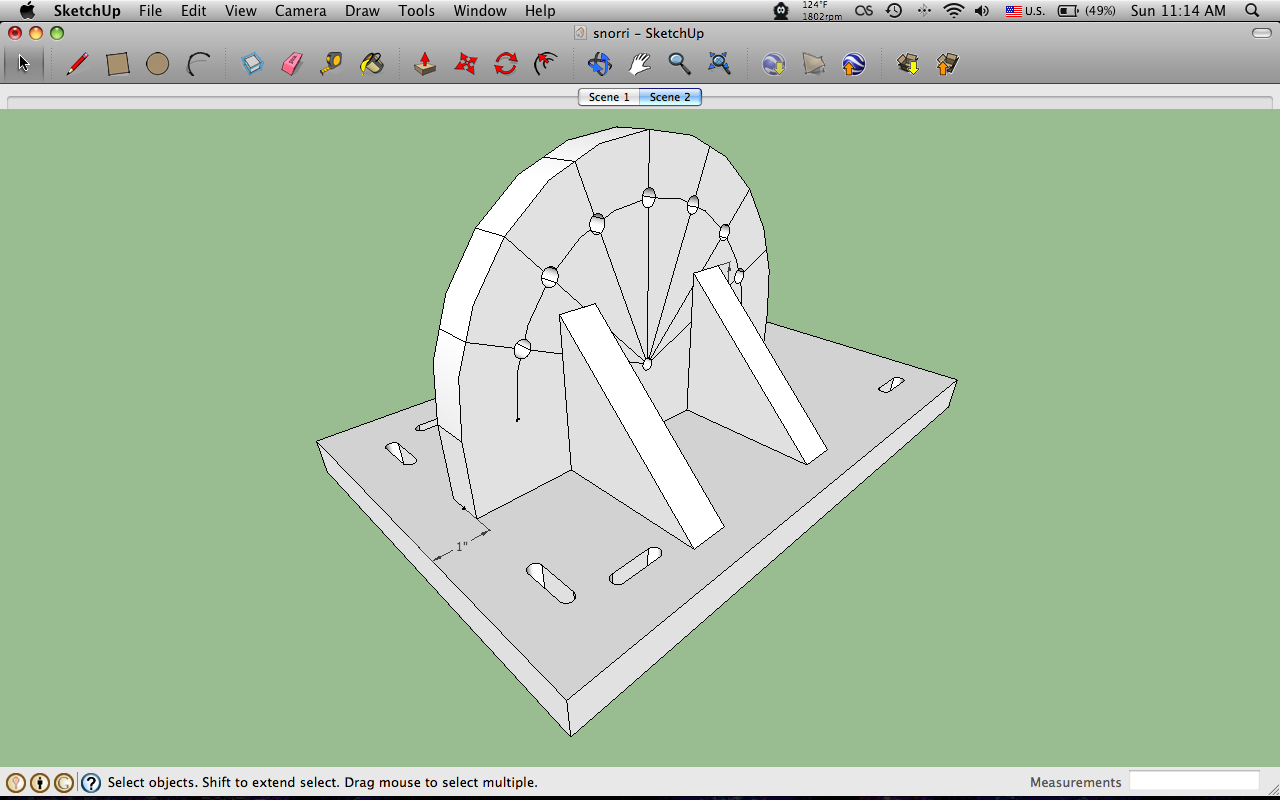Switch to the Scene 2 tab
1280x800 pixels.
[670, 97]
